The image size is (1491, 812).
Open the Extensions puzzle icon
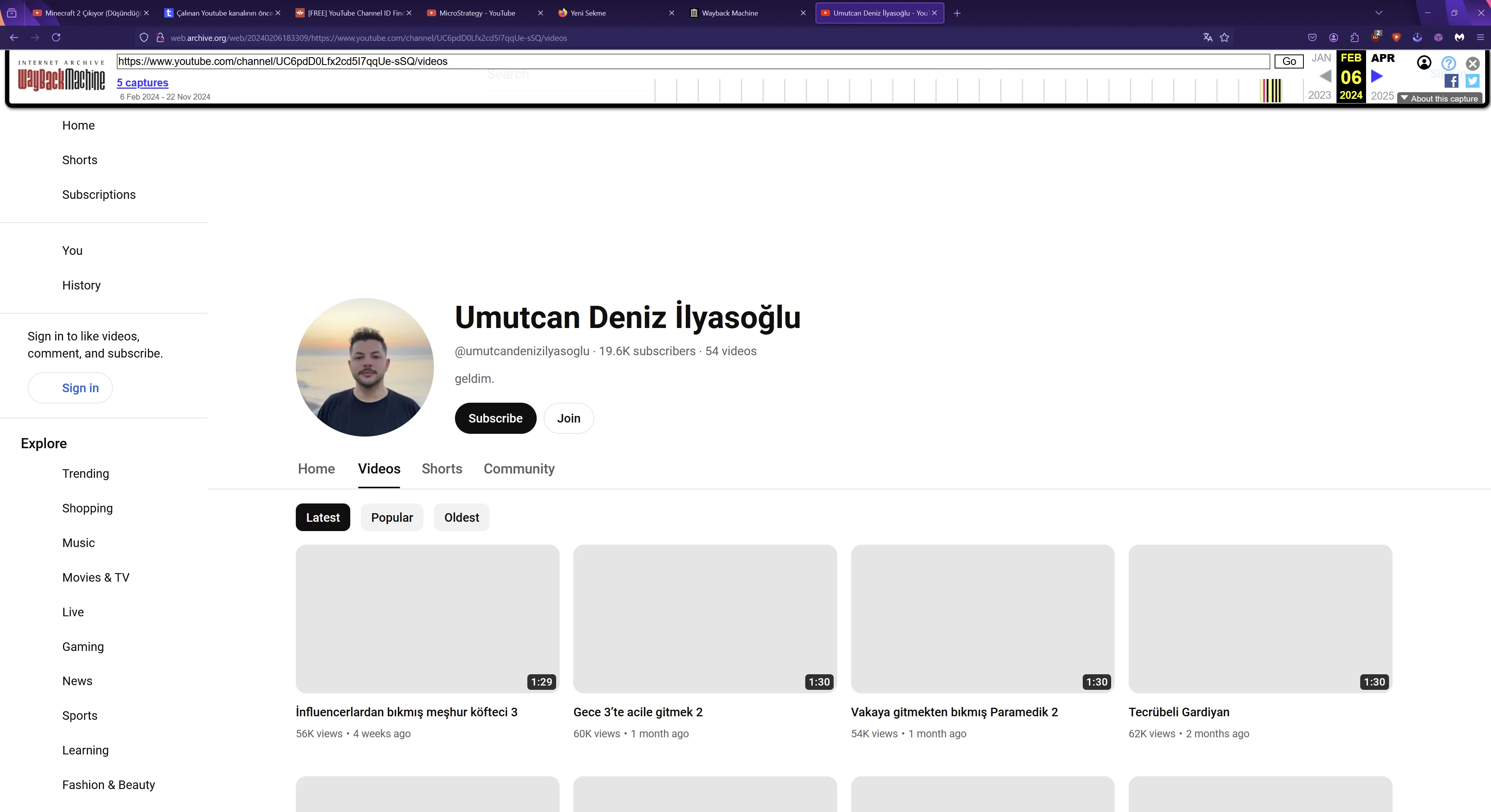[x=1354, y=38]
